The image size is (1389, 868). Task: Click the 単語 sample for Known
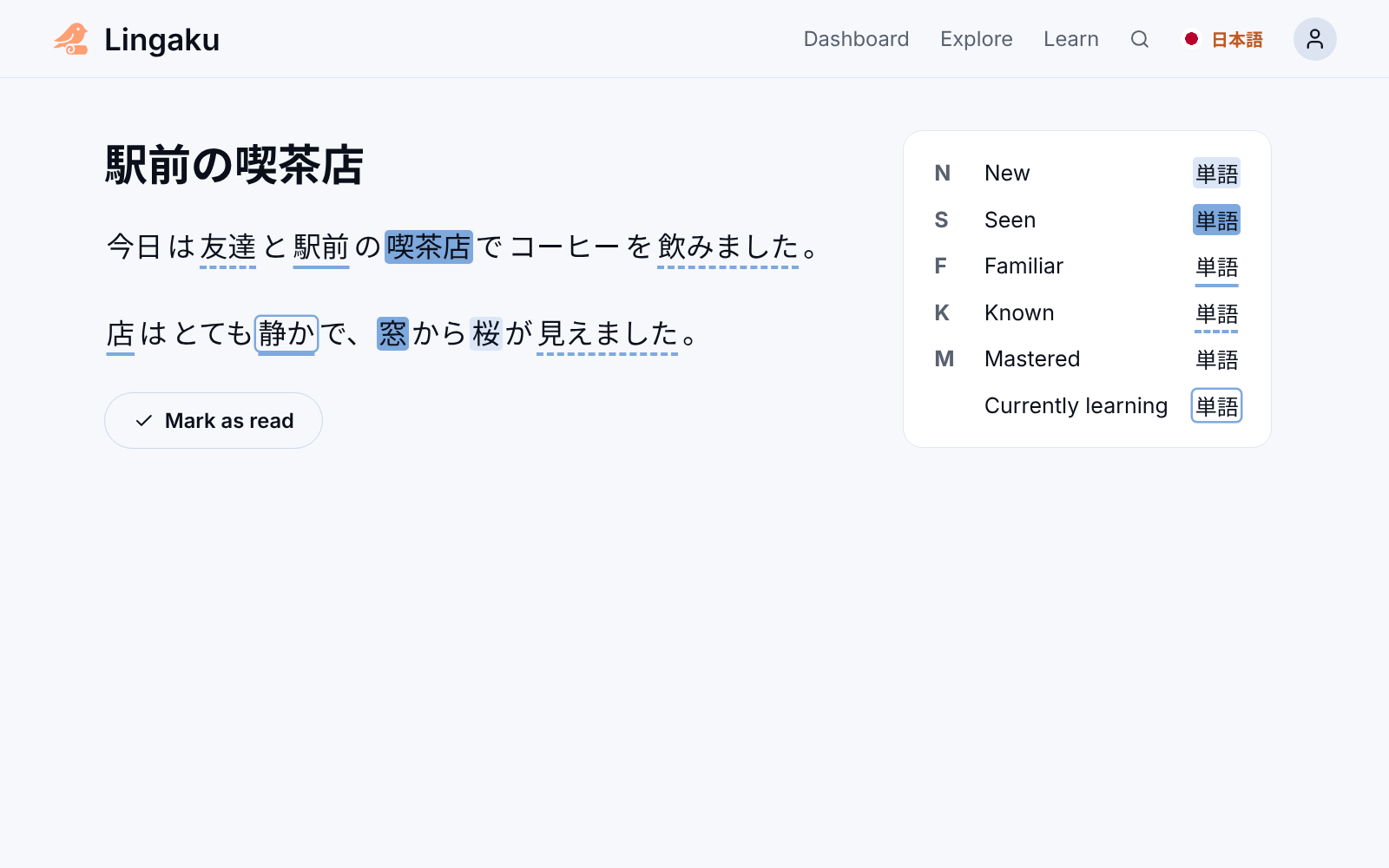1217,314
